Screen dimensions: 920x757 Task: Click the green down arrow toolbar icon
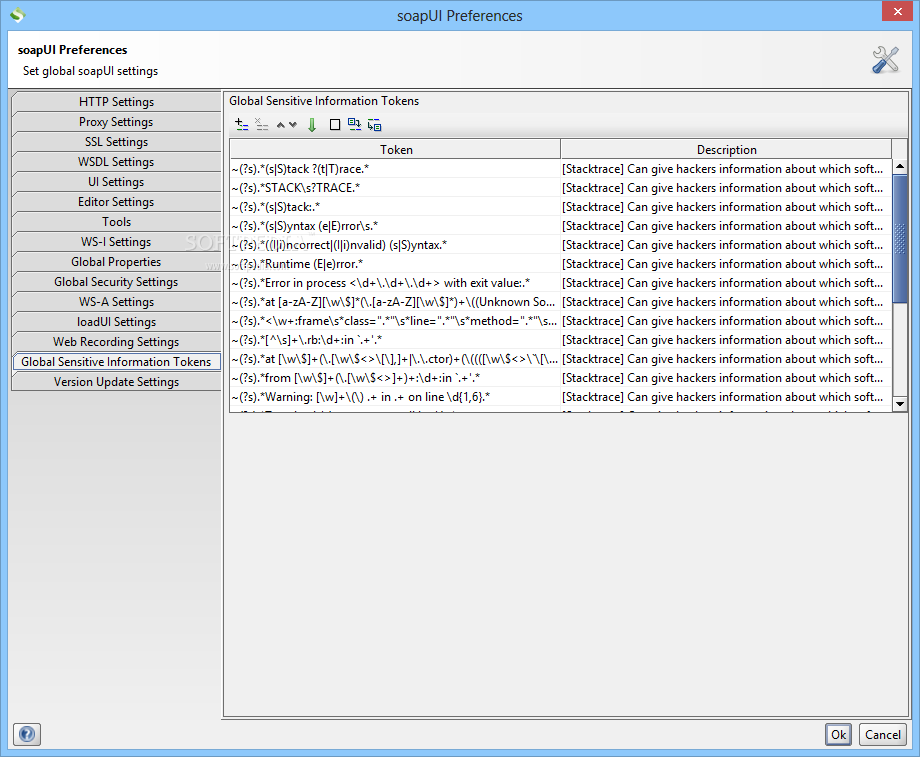click(312, 124)
